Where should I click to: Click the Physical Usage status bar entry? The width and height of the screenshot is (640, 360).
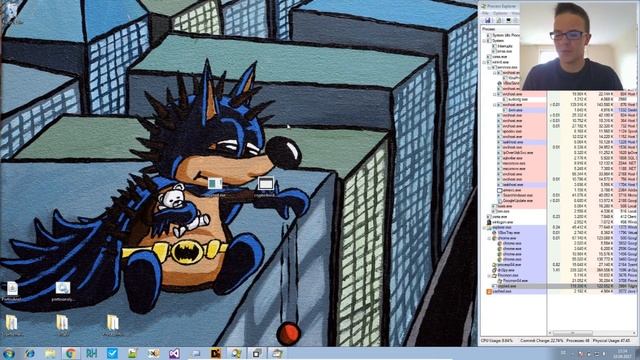612,340
